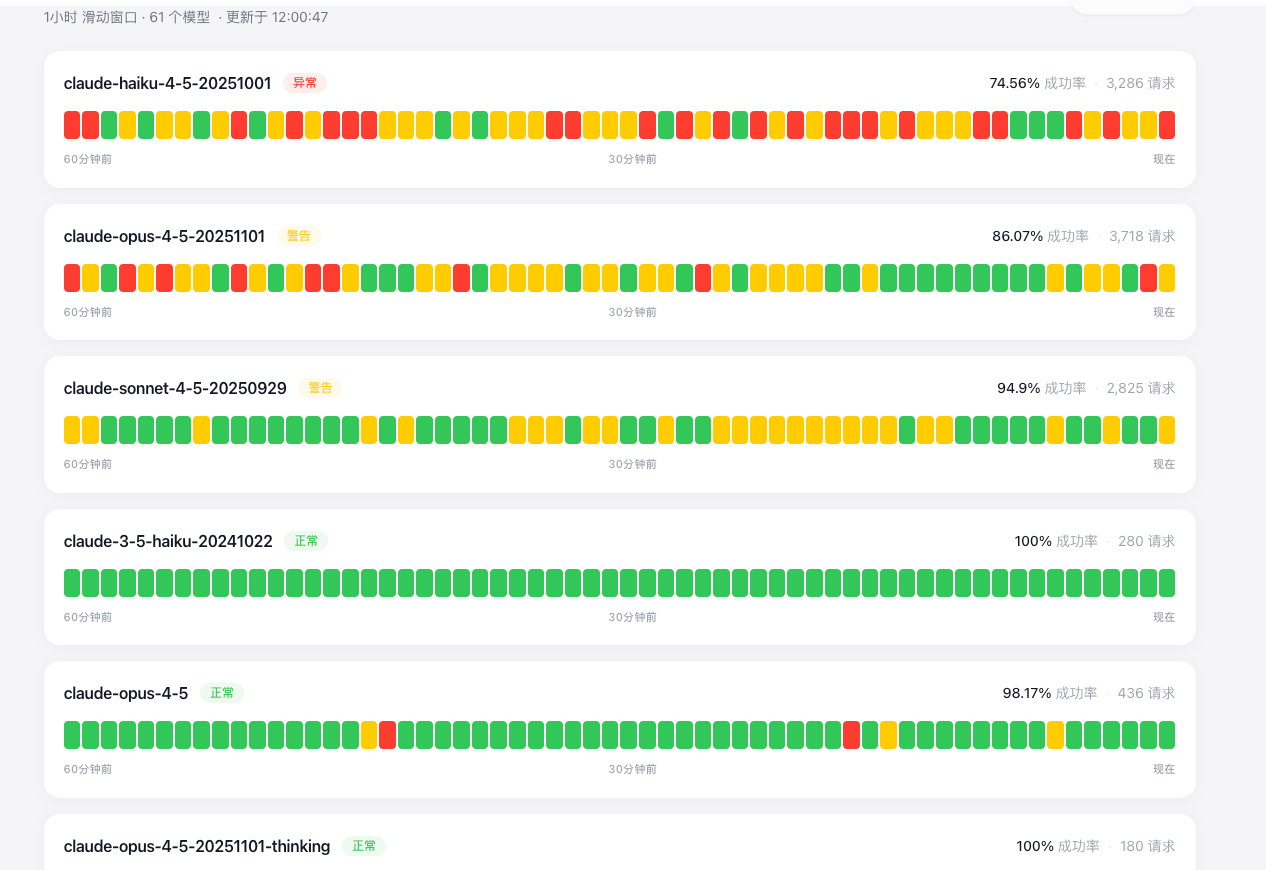Select the newest bar in claude-haiku-4-5-20251001 timeline

(1167, 125)
